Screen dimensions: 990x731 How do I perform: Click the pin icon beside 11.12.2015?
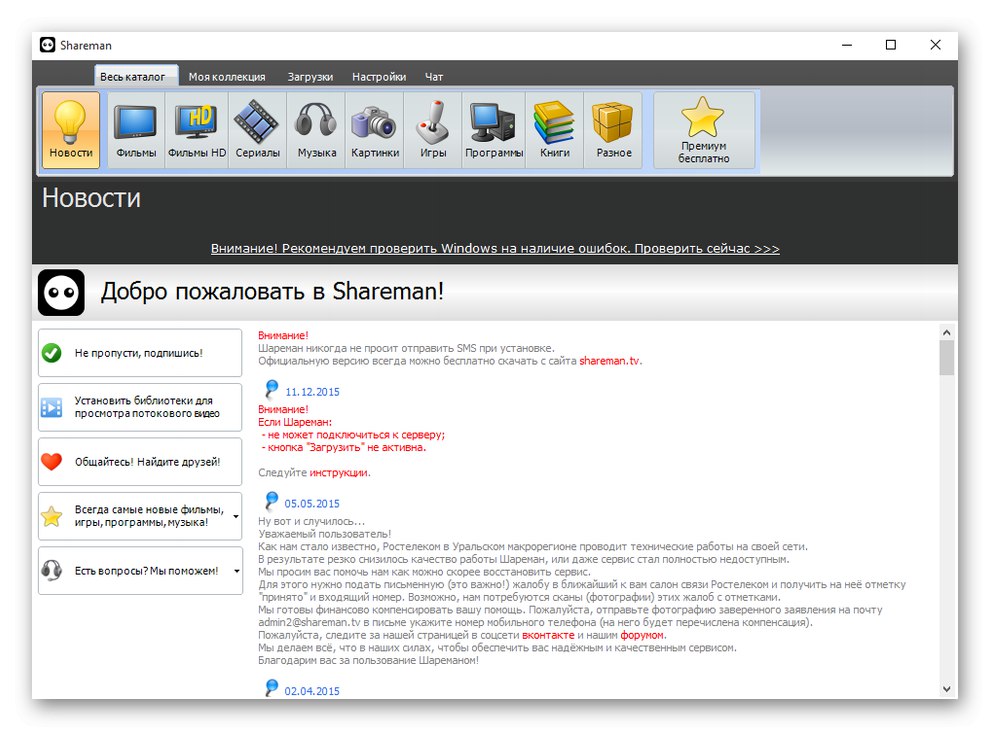click(x=271, y=389)
